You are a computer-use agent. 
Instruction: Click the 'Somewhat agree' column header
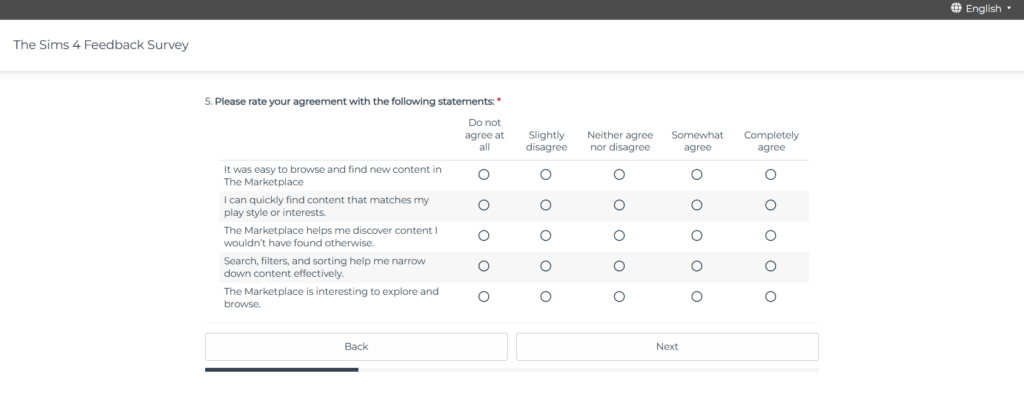click(697, 141)
